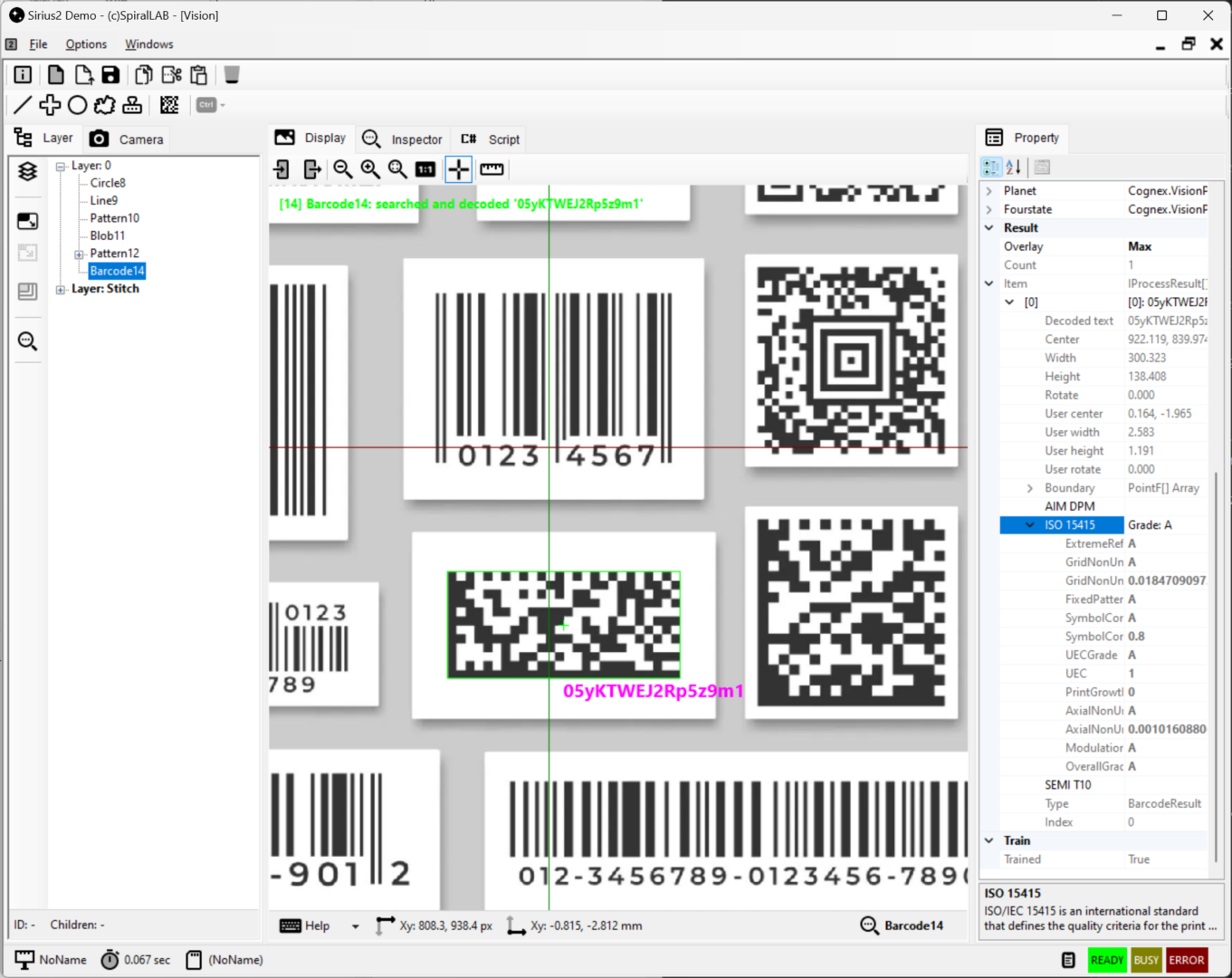Switch to the Inspector tab
This screenshot has height=978, width=1232.
click(403, 139)
